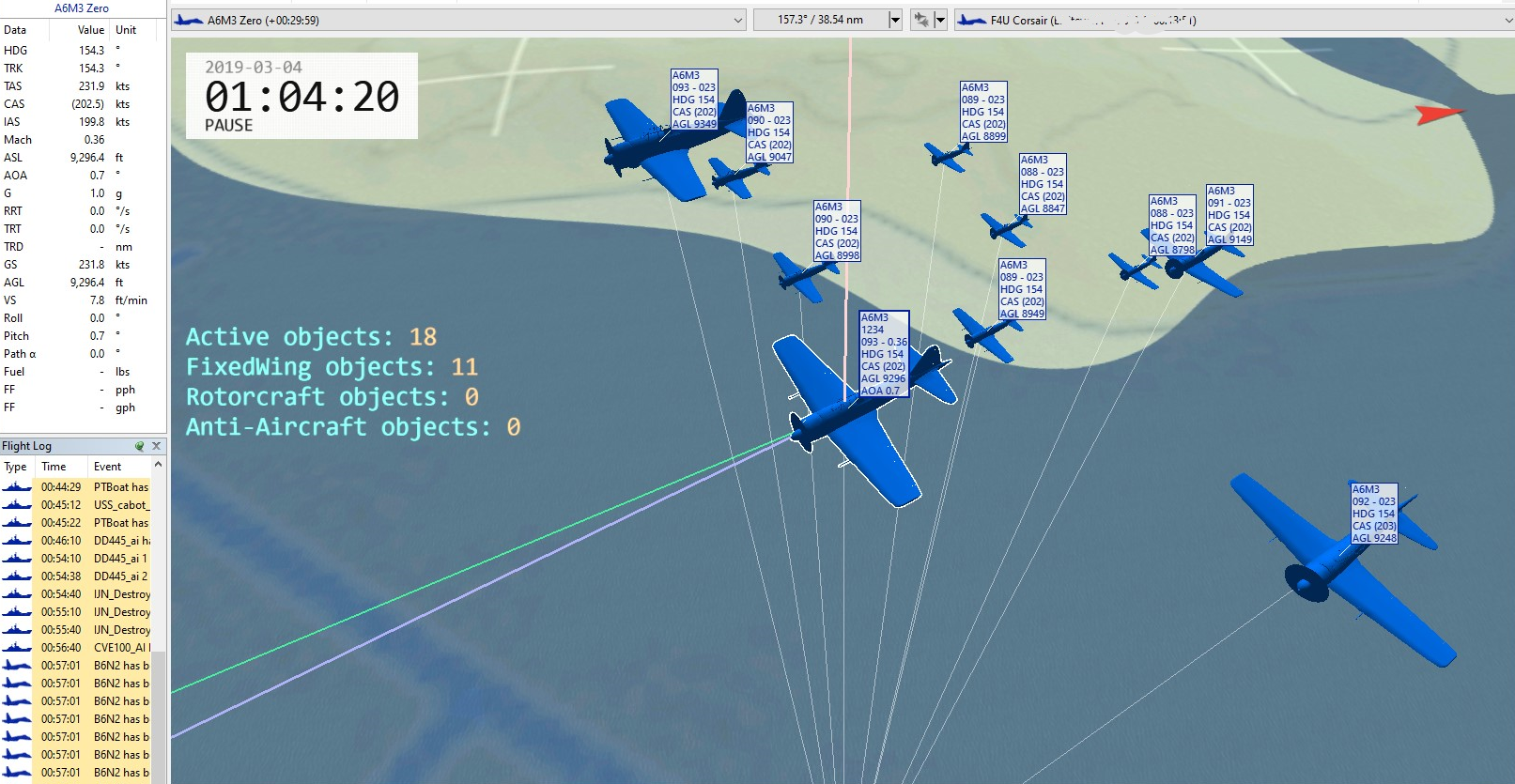Viewport: 1515px width, 784px height.
Task: Click the Data column header in the telemetry table
Action: 15,30
